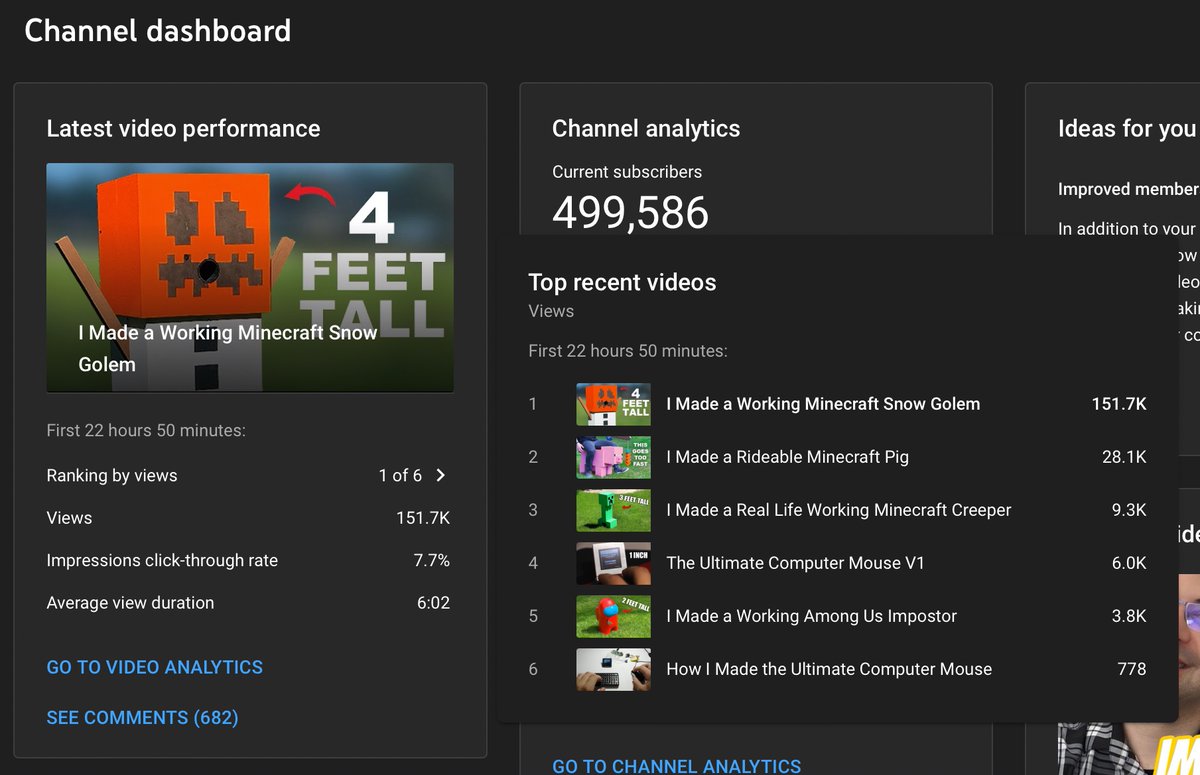
Task: Select the Rideable Minecraft Pig thumbnail
Action: [x=613, y=457]
